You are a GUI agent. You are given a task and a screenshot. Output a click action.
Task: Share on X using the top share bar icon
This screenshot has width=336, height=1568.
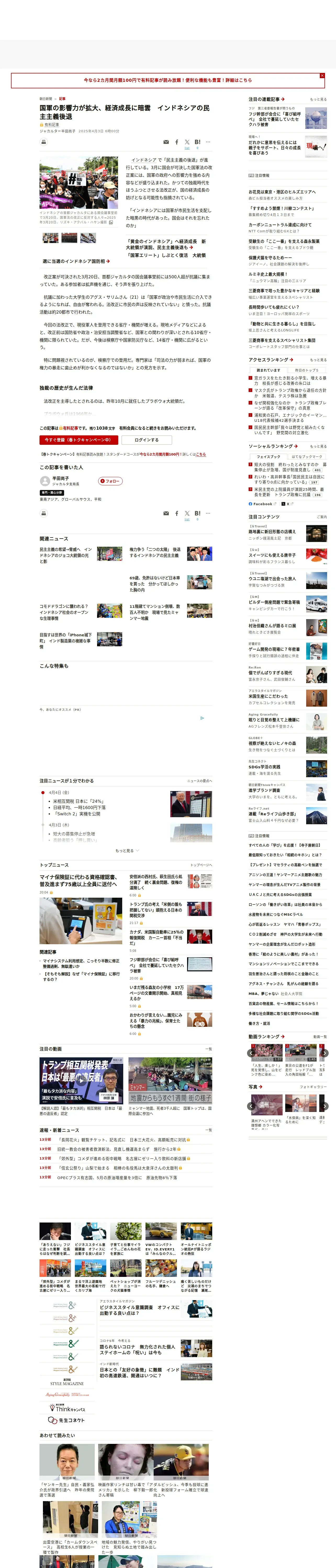pyautogui.click(x=187, y=142)
